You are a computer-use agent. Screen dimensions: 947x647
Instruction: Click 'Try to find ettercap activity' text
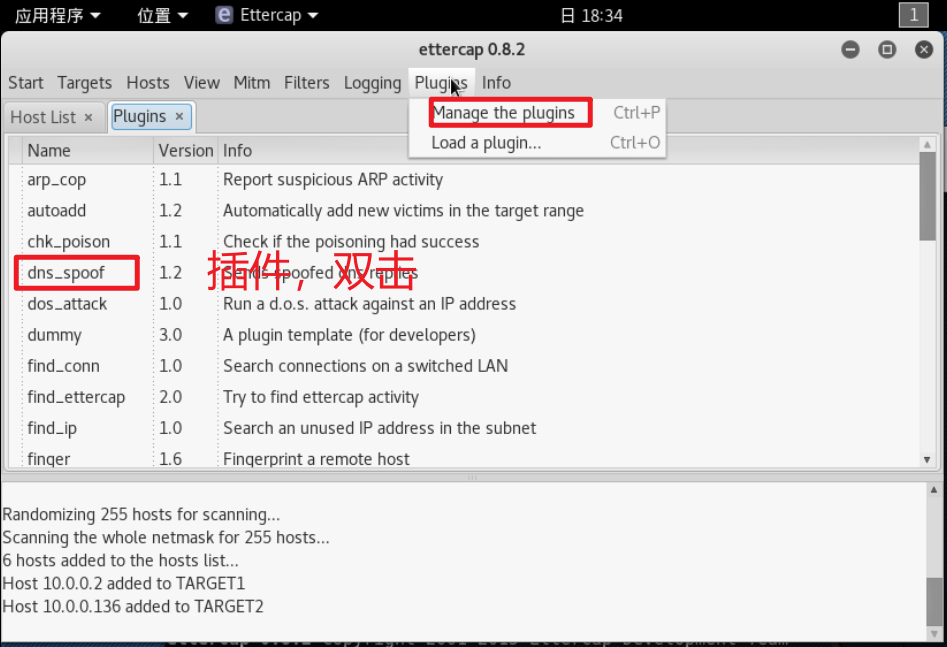(321, 398)
